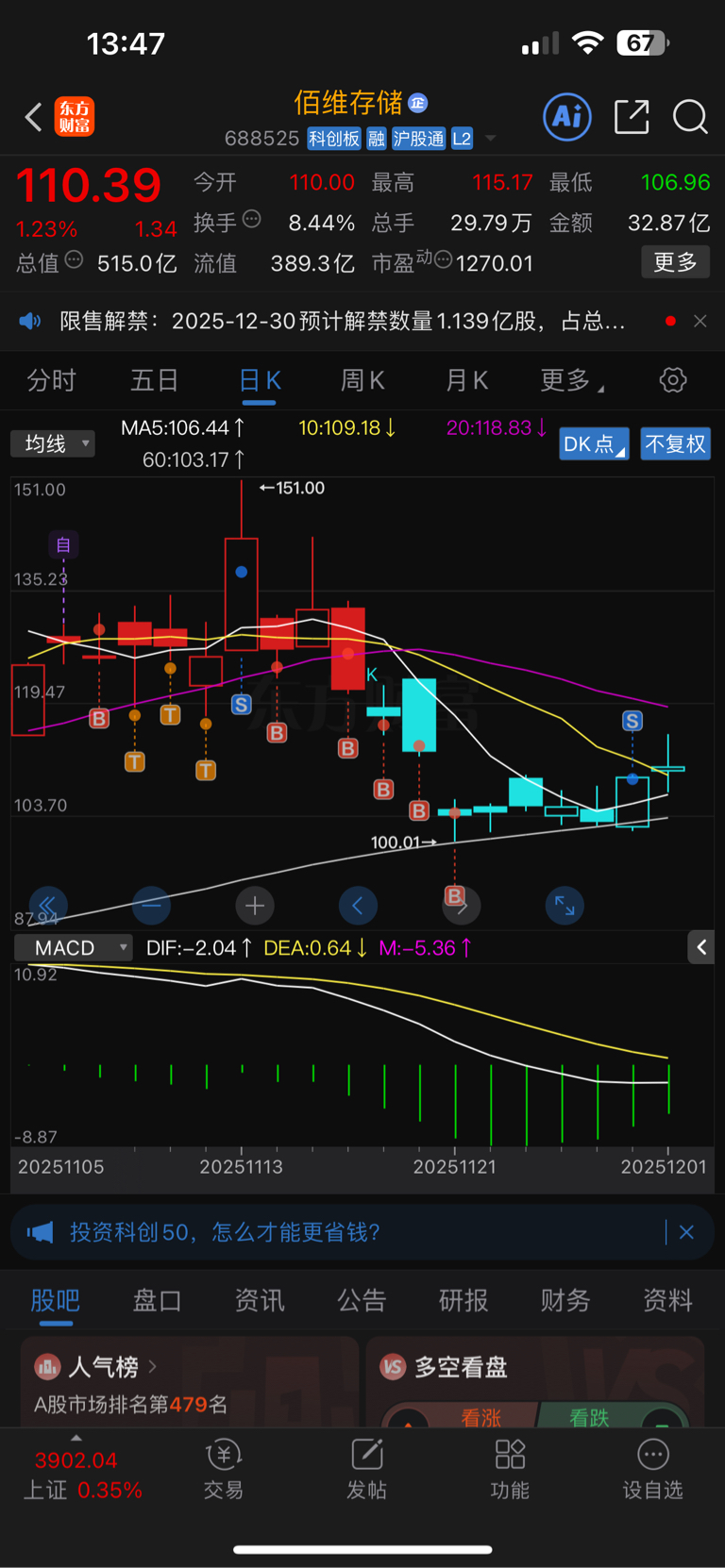
Task: Tap the back arrow icon
Action: (x=34, y=117)
